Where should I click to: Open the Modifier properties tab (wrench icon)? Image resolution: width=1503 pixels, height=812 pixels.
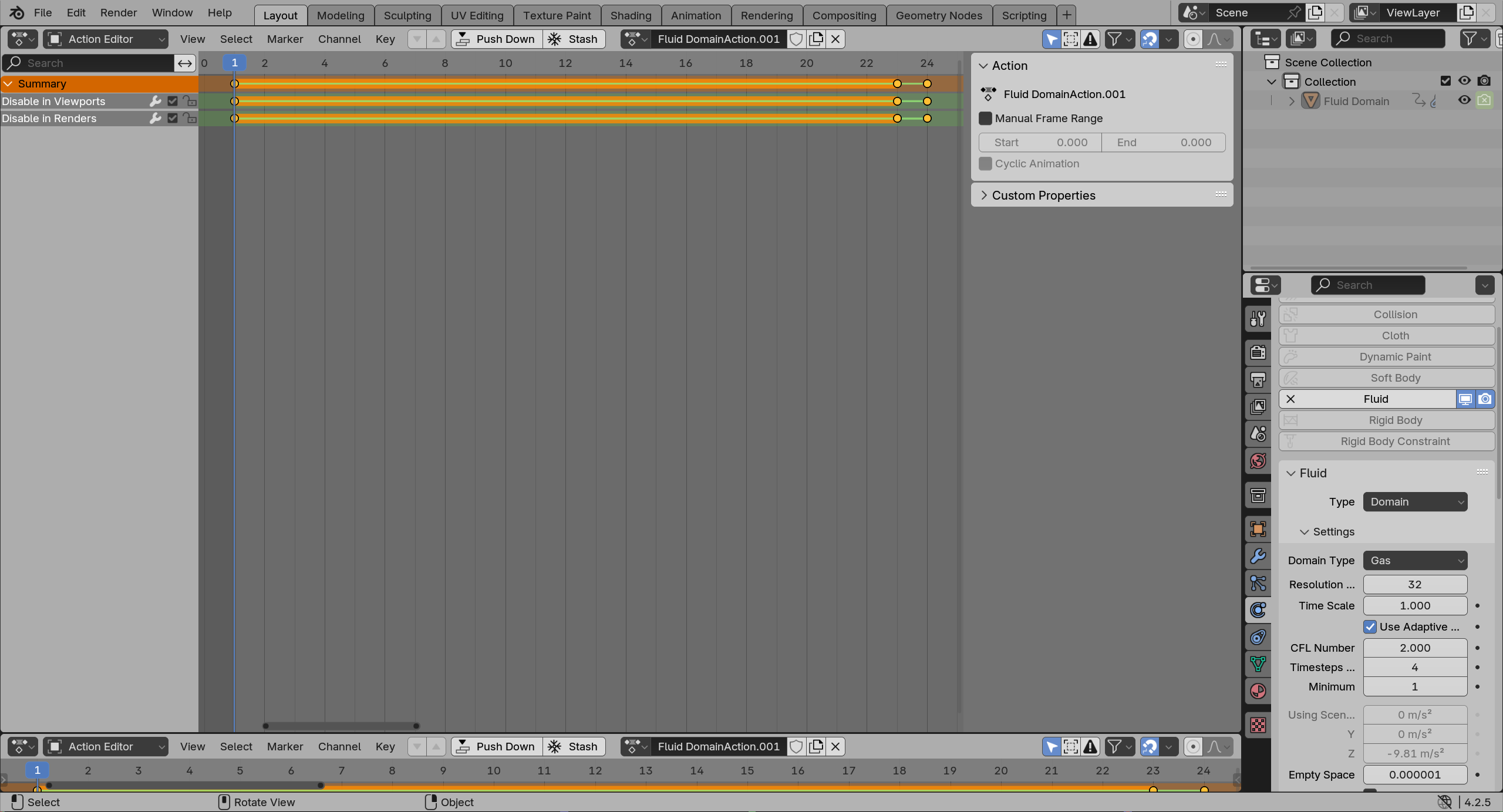[1258, 557]
